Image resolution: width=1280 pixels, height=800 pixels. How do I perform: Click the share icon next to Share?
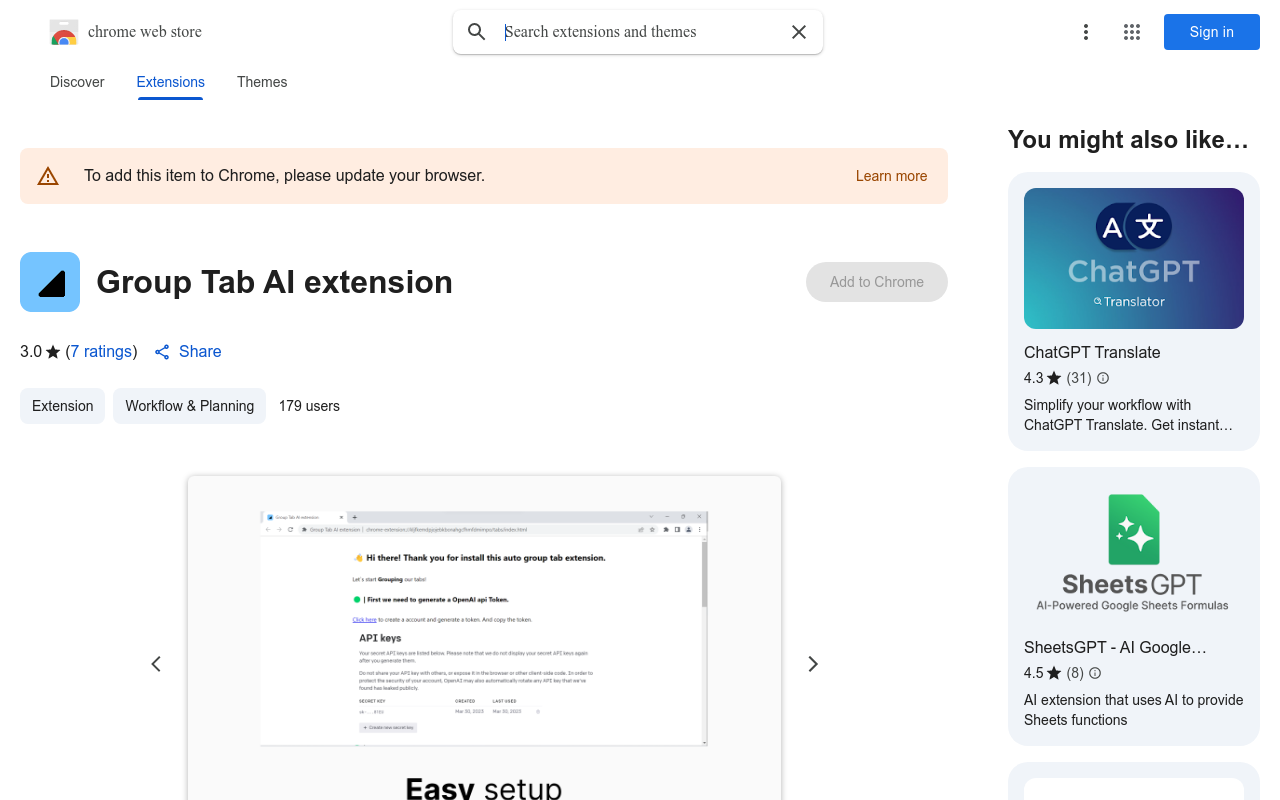tap(162, 352)
